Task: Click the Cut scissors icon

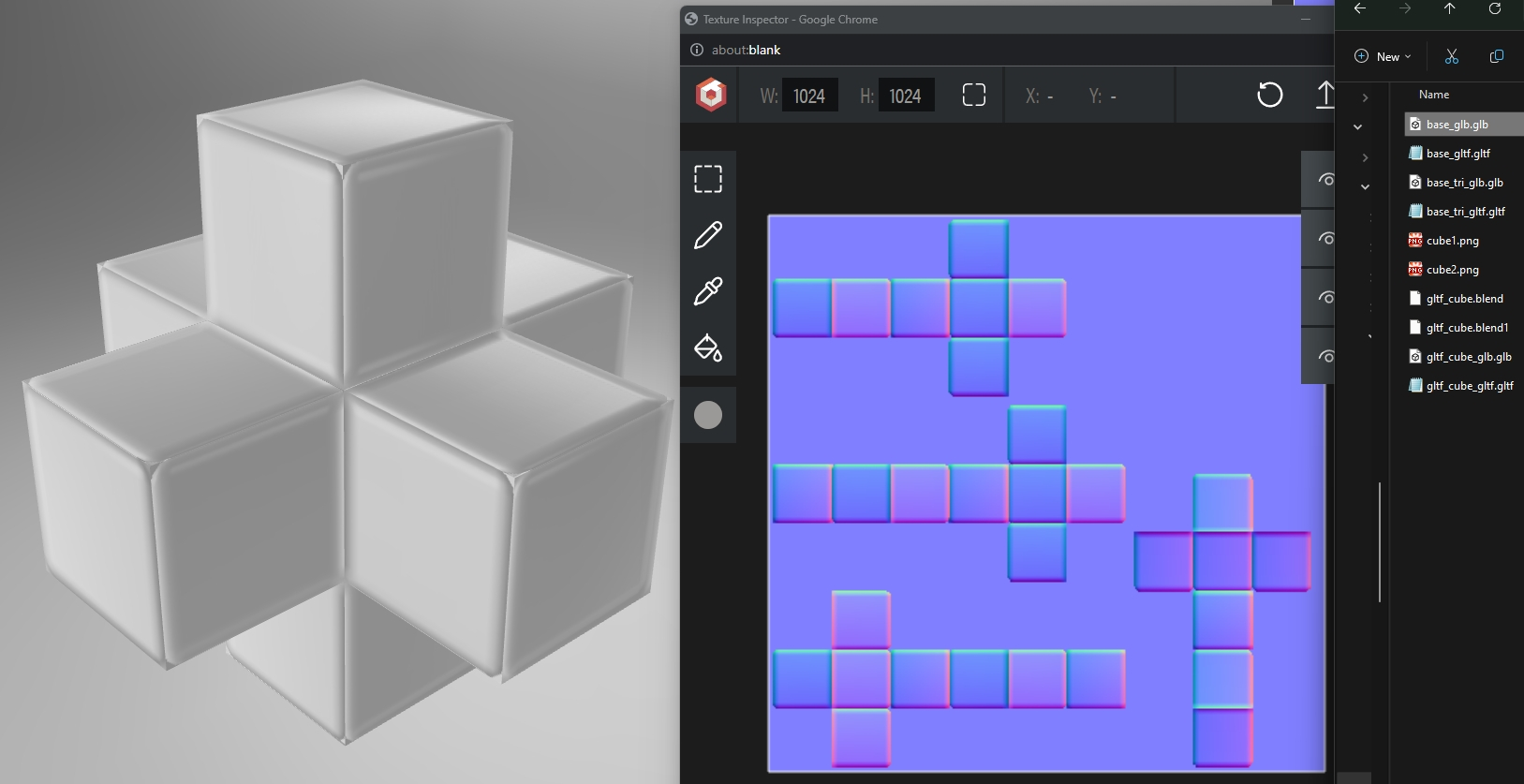Action: [1452, 56]
